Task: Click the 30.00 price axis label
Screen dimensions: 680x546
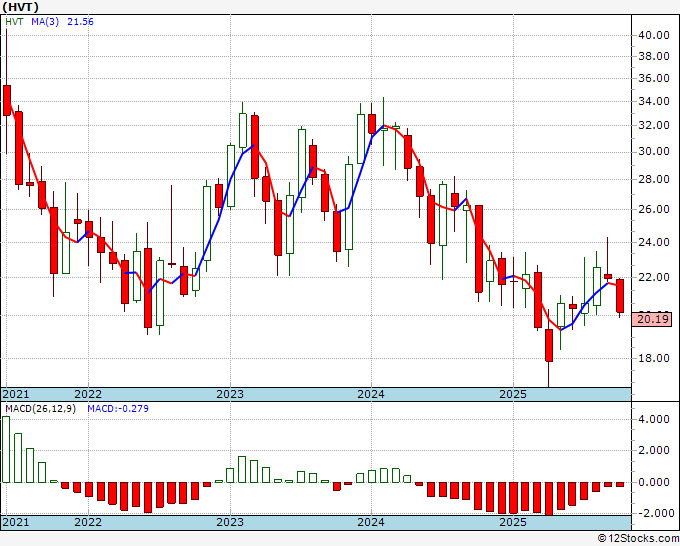Action: (x=654, y=151)
